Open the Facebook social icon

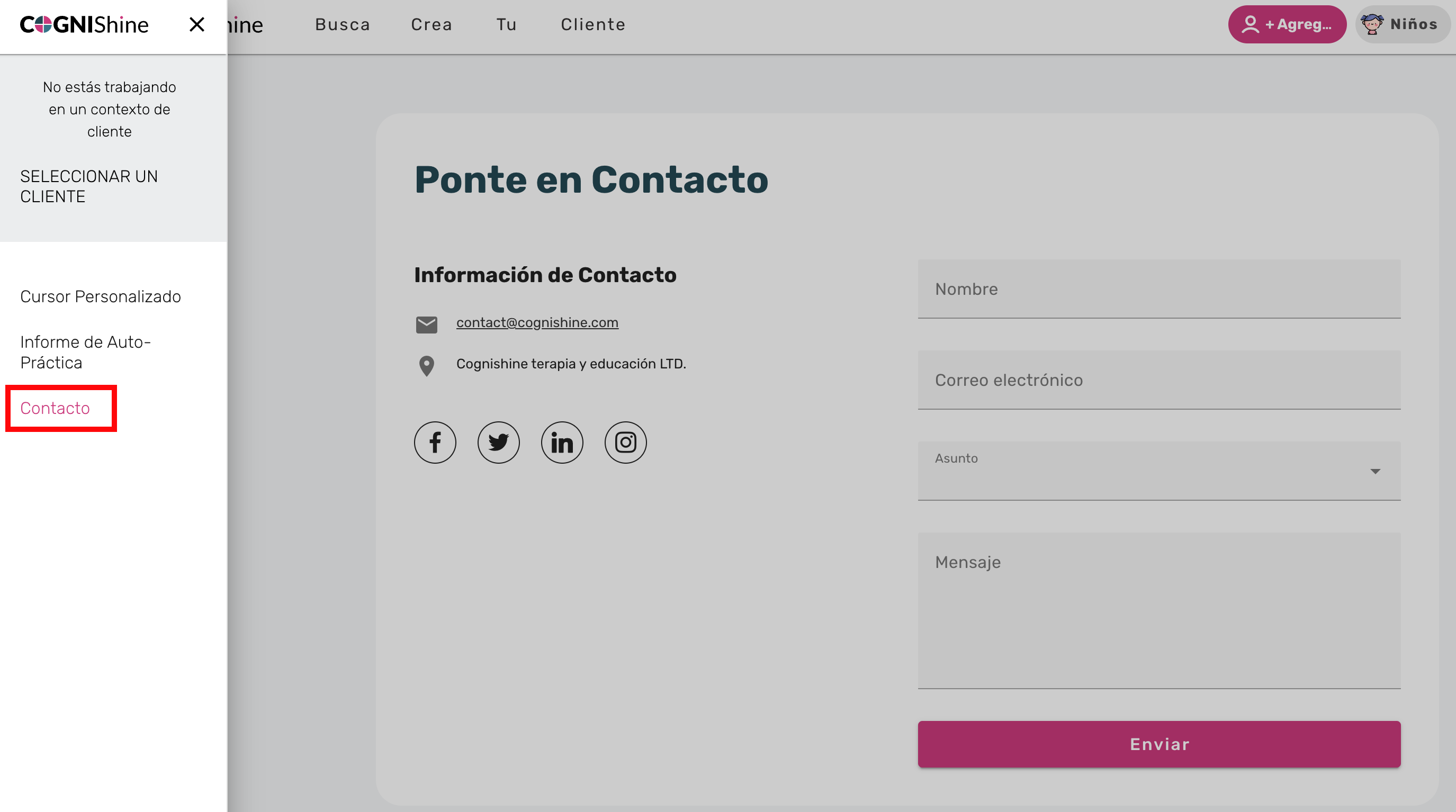[x=435, y=443]
